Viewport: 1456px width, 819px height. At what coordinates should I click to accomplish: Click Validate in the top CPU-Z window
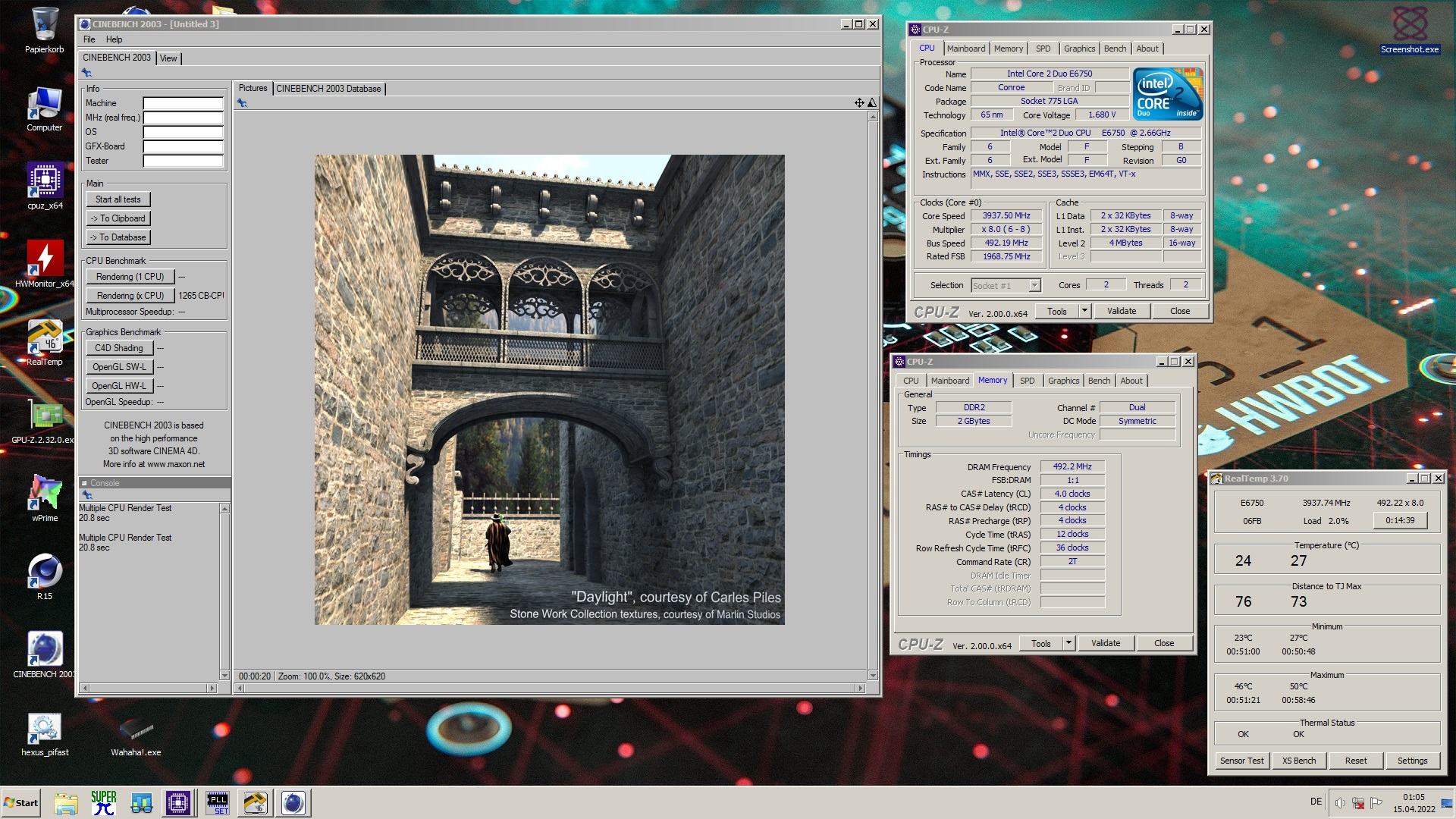click(1121, 311)
